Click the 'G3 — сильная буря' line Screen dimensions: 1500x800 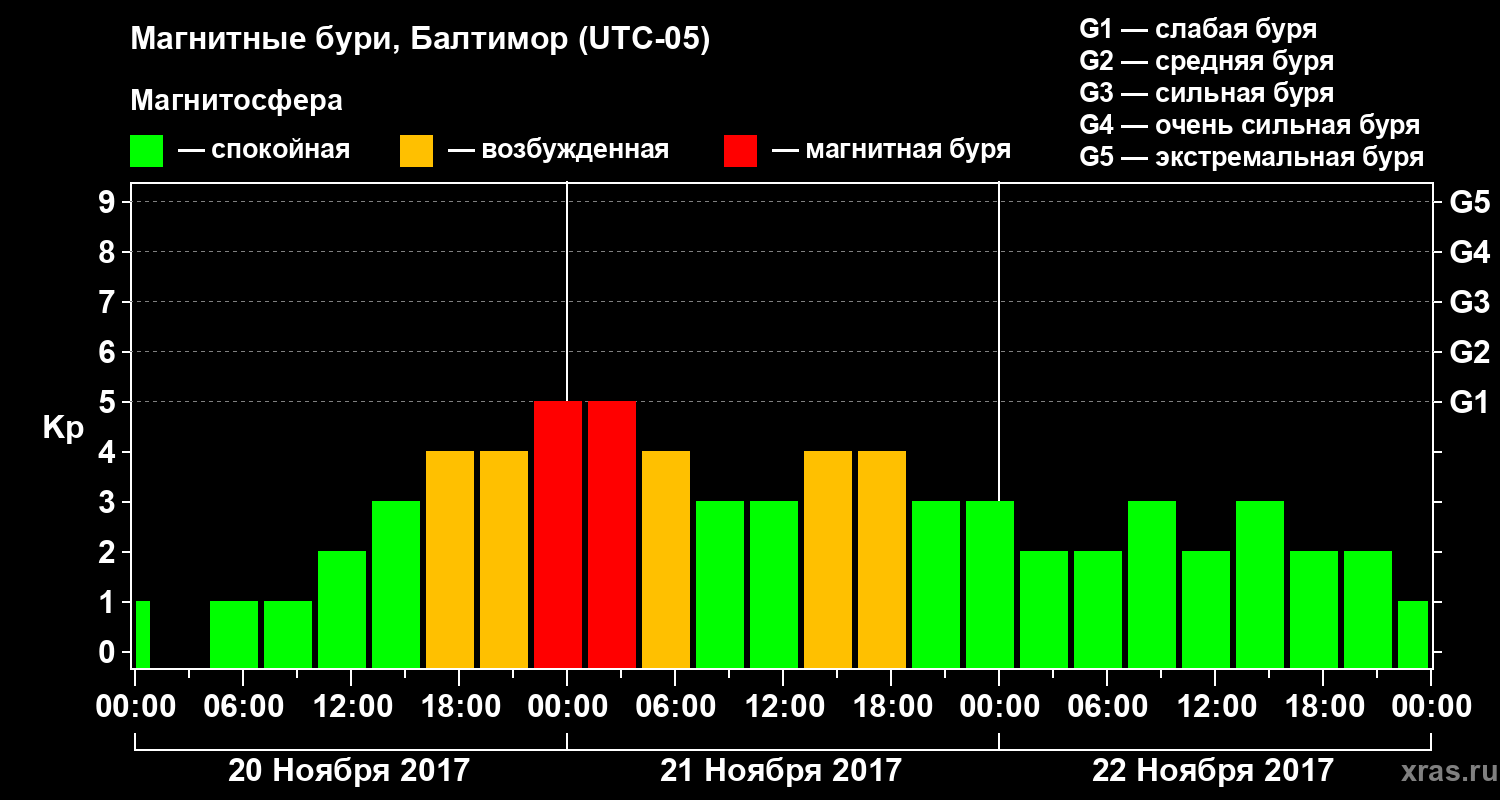(x=1207, y=93)
